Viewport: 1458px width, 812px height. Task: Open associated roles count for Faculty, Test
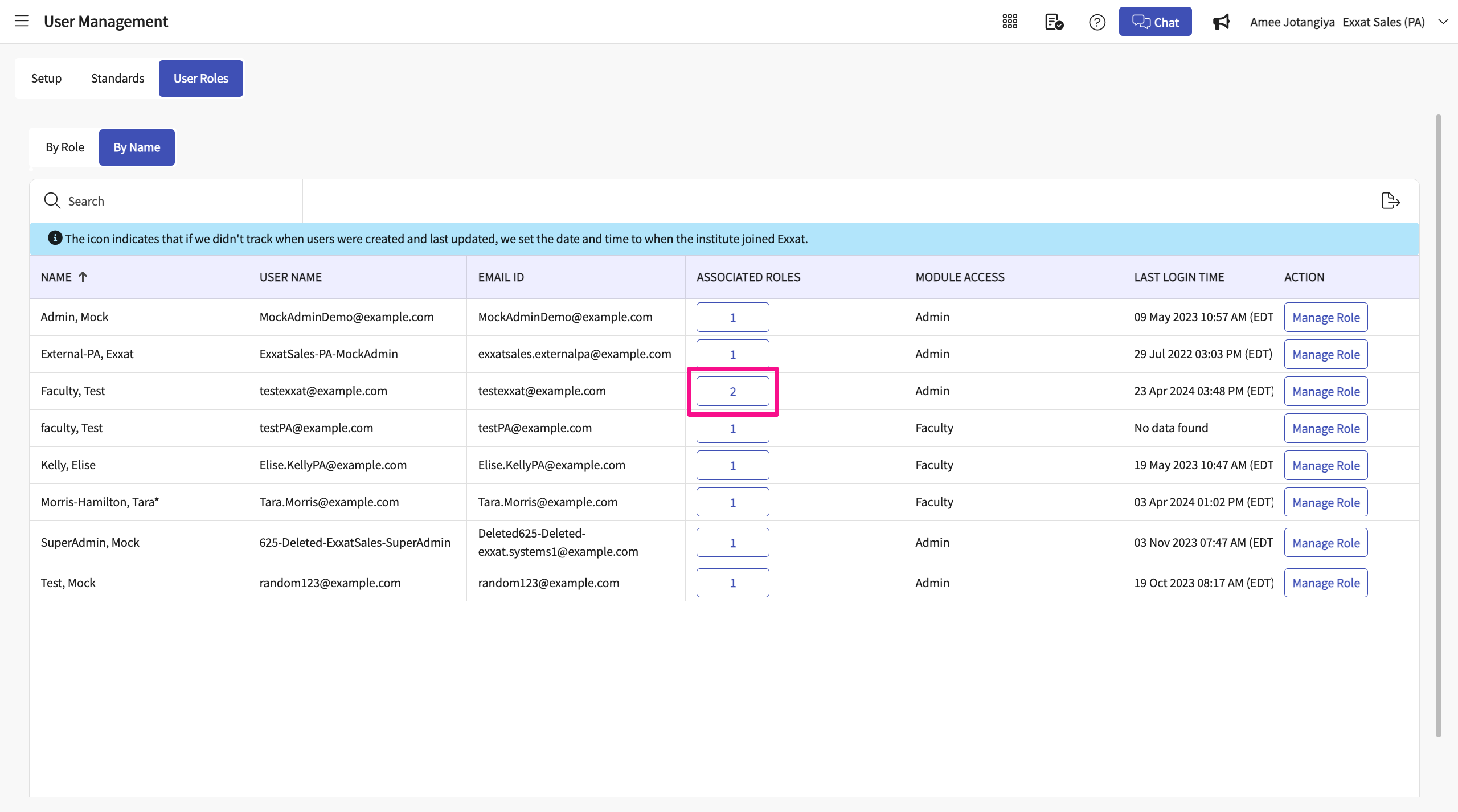coord(732,391)
